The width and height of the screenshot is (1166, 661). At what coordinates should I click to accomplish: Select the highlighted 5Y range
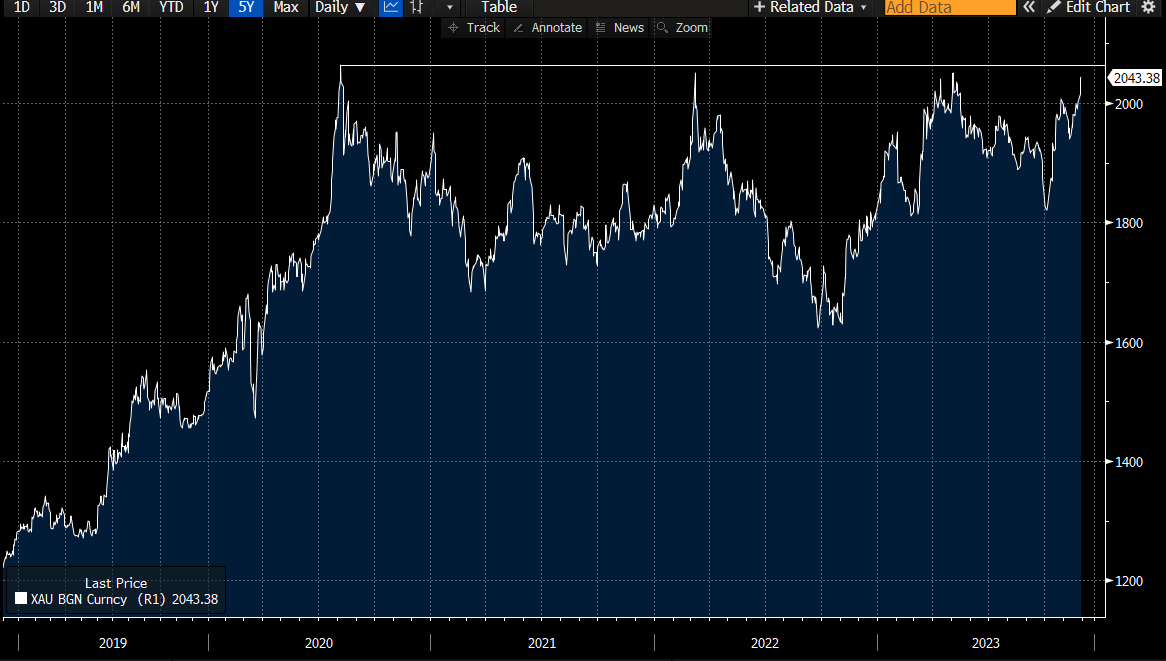[246, 7]
